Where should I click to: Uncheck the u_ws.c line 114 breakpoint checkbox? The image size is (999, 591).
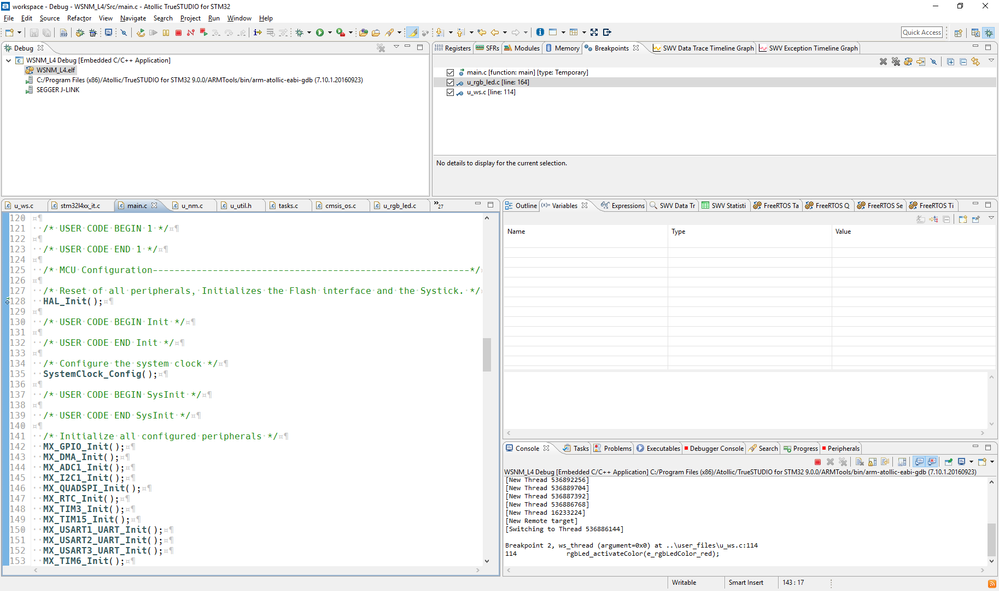(450, 92)
